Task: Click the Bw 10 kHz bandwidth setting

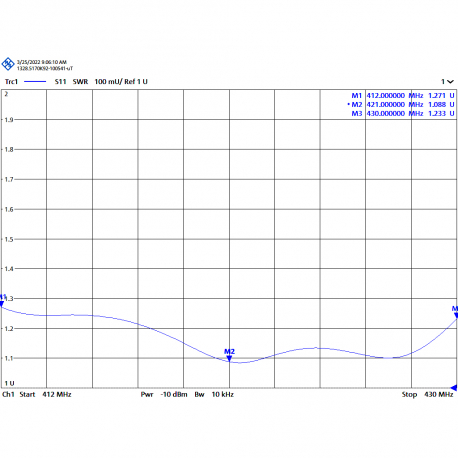Action: 214,395
